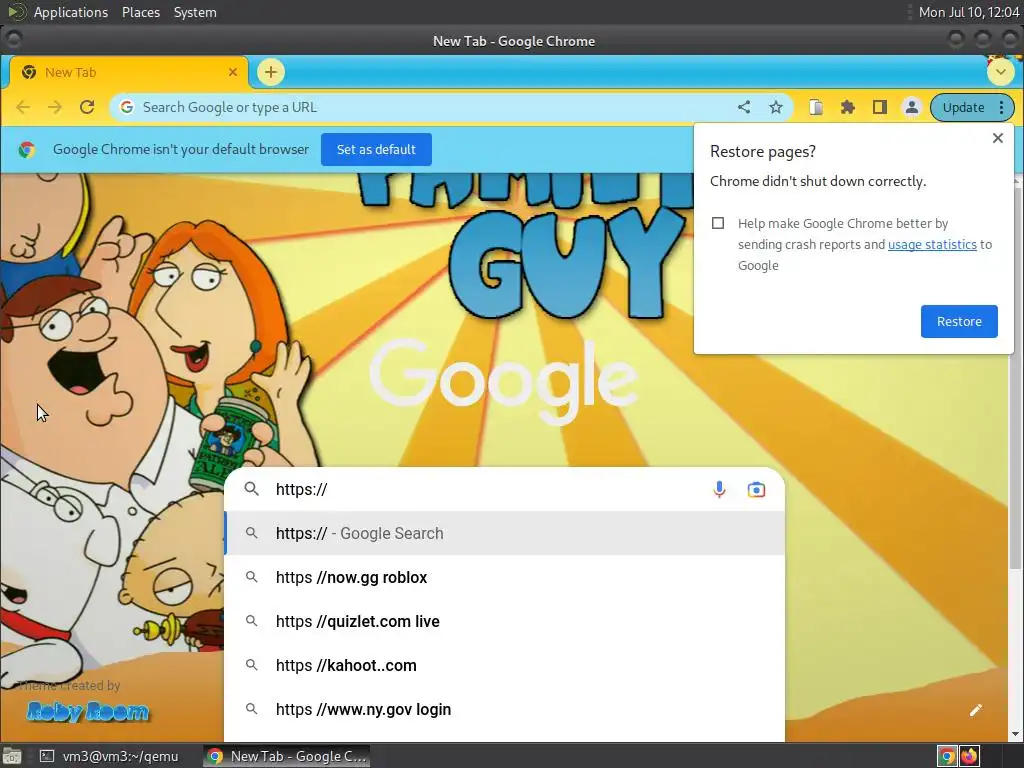
Task: Toggle the side panel icon
Action: 880,107
